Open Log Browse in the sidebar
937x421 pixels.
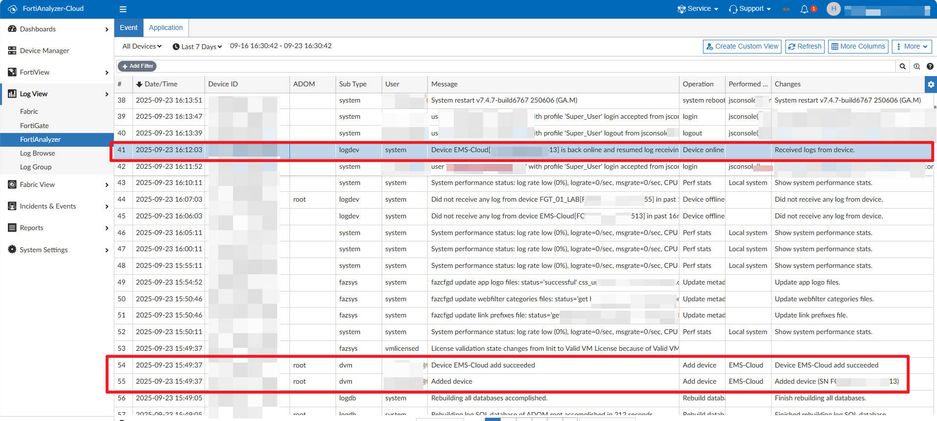(x=39, y=153)
